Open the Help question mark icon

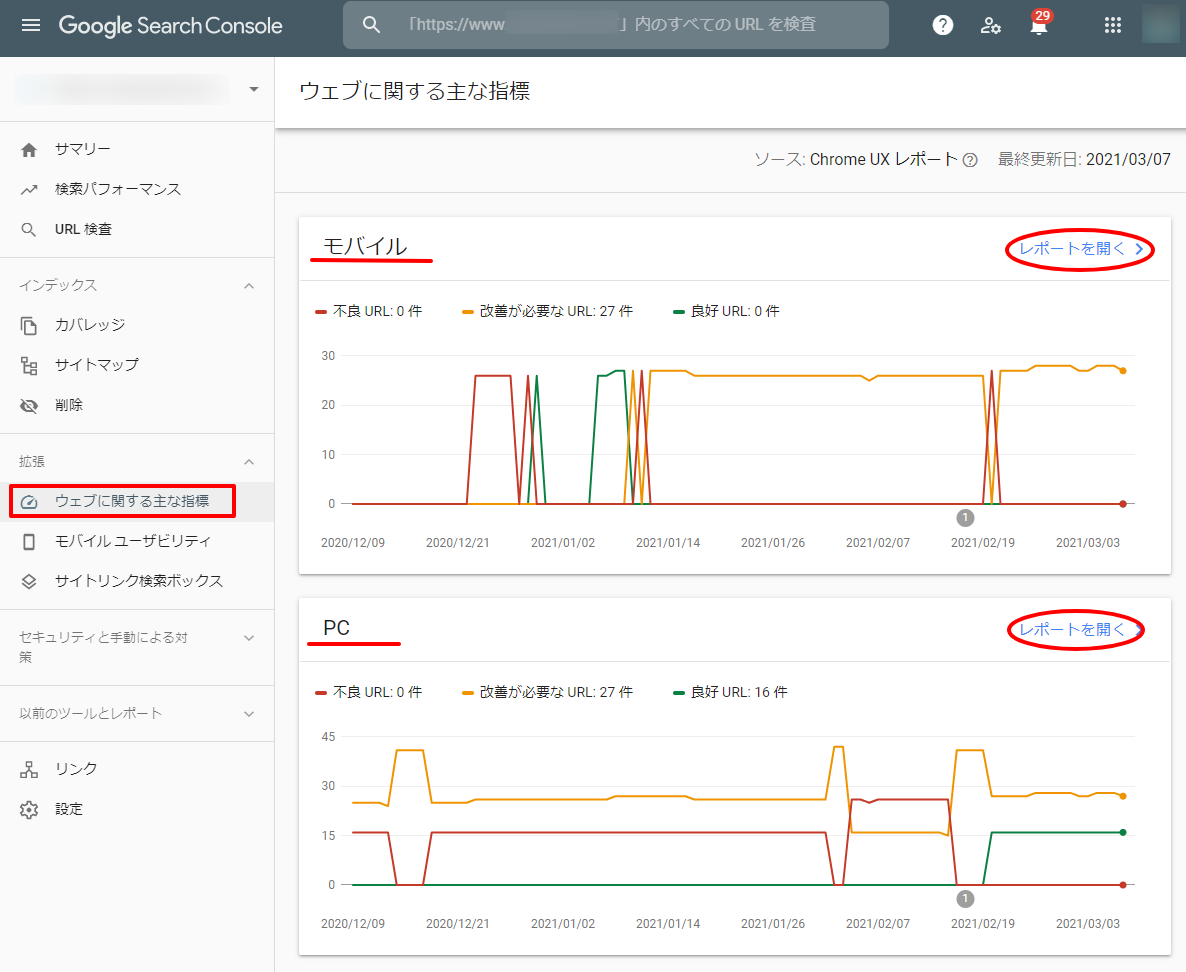[942, 26]
